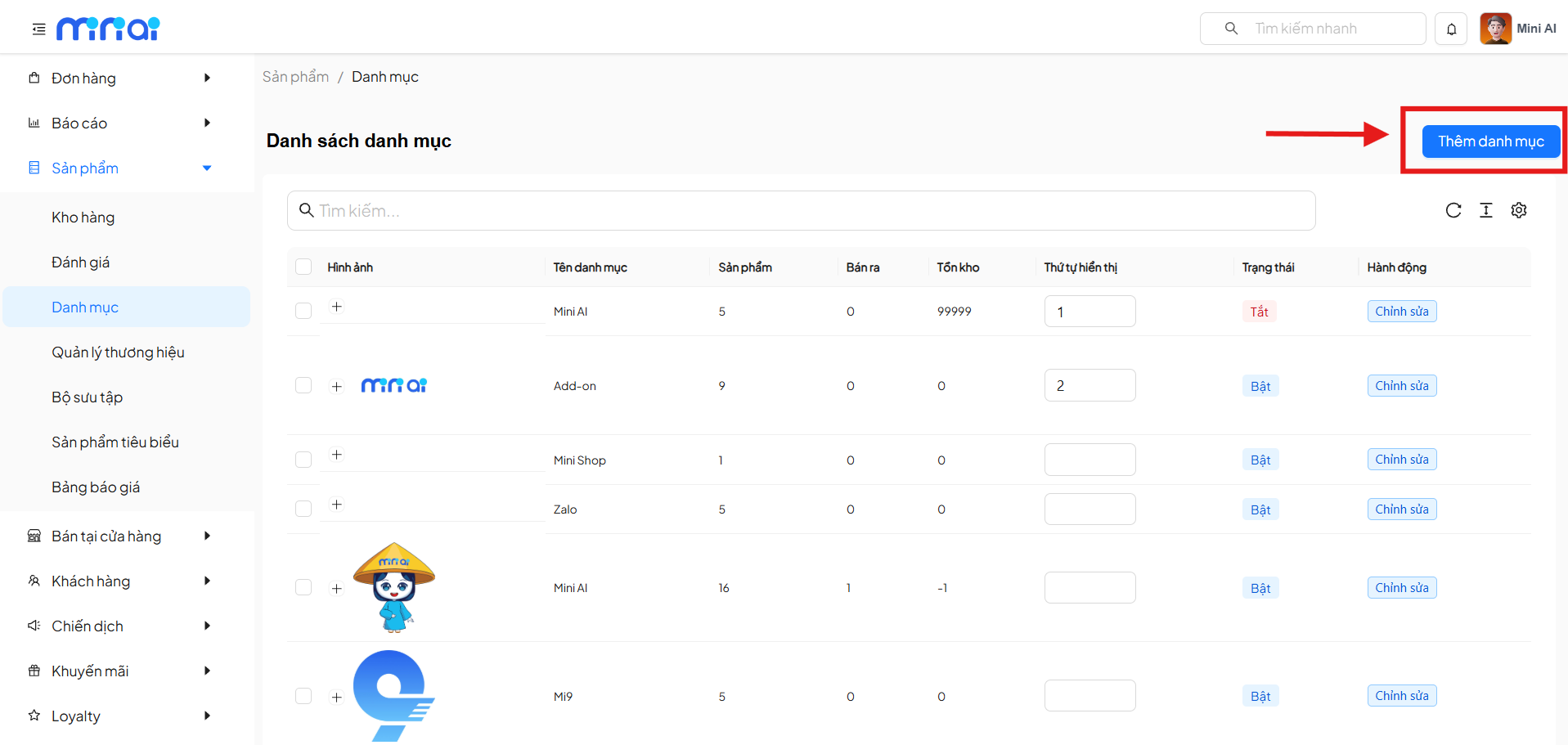This screenshot has width=1568, height=745.
Task: Open table settings gear icon
Action: [x=1518, y=210]
